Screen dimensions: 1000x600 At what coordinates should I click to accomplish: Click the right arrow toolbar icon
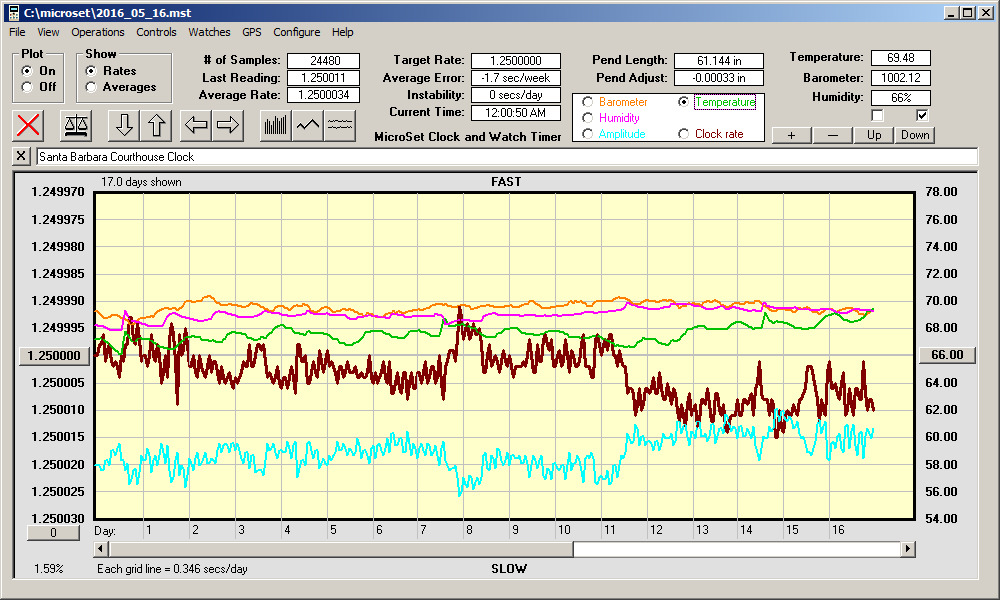(x=228, y=125)
